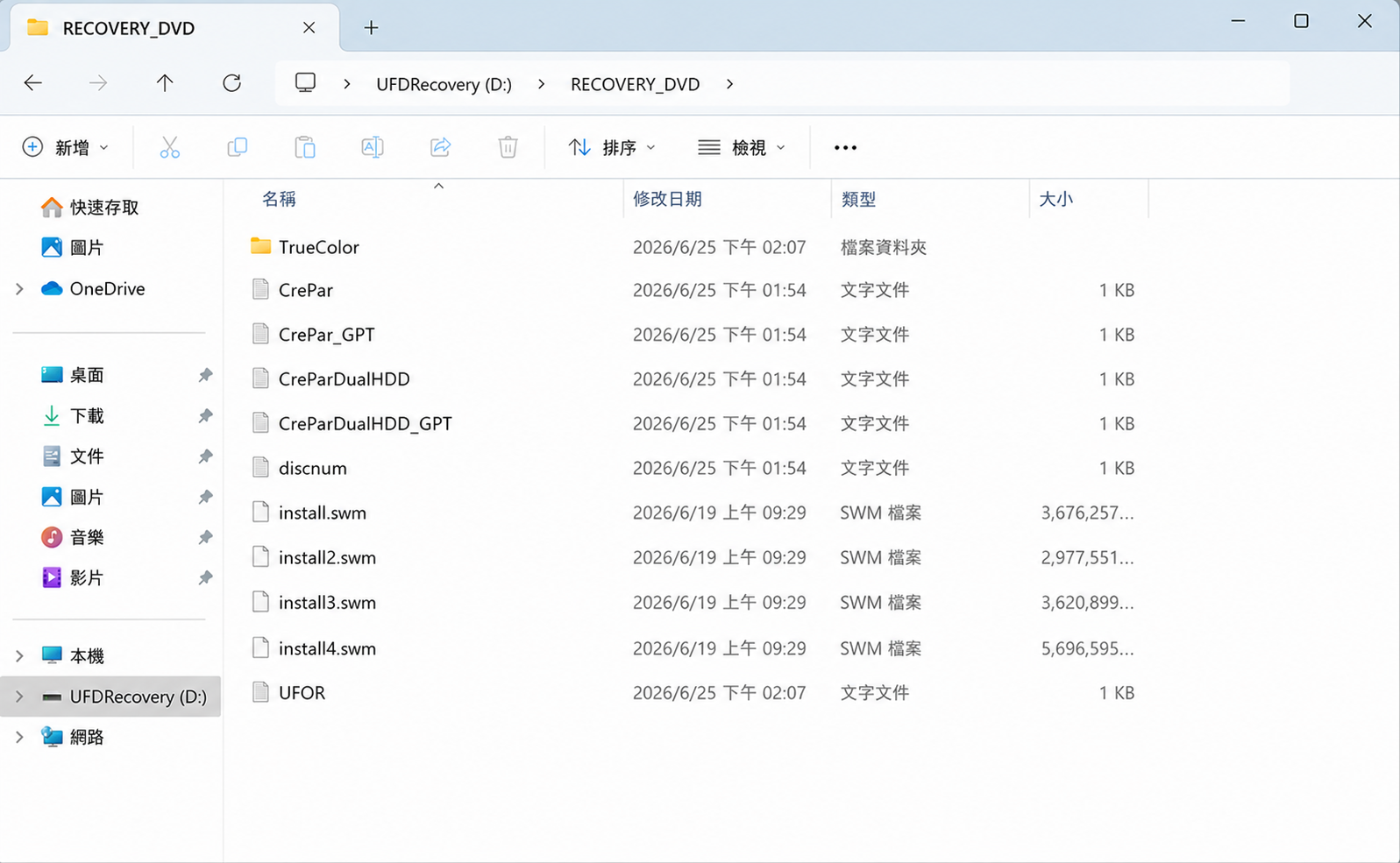The image size is (1400, 863).
Task: Select the TrueColor folder
Action: tap(318, 247)
